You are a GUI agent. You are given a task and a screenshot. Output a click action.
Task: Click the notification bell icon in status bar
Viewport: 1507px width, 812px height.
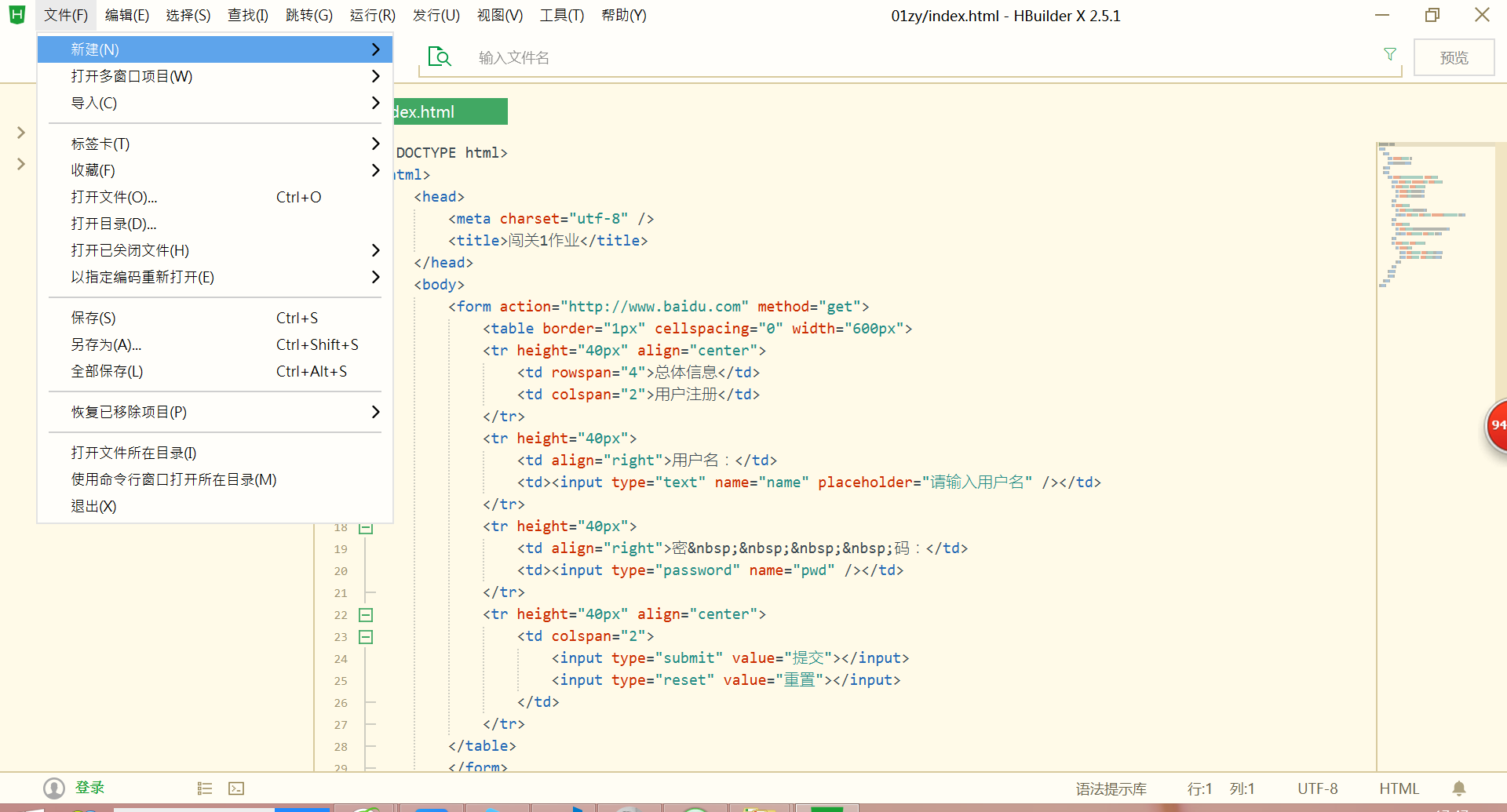(x=1460, y=788)
